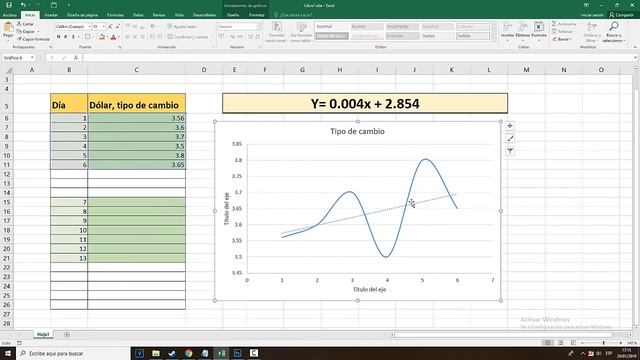Select chart title Tipo de cambio
This screenshot has width=640, height=360.
click(x=357, y=131)
